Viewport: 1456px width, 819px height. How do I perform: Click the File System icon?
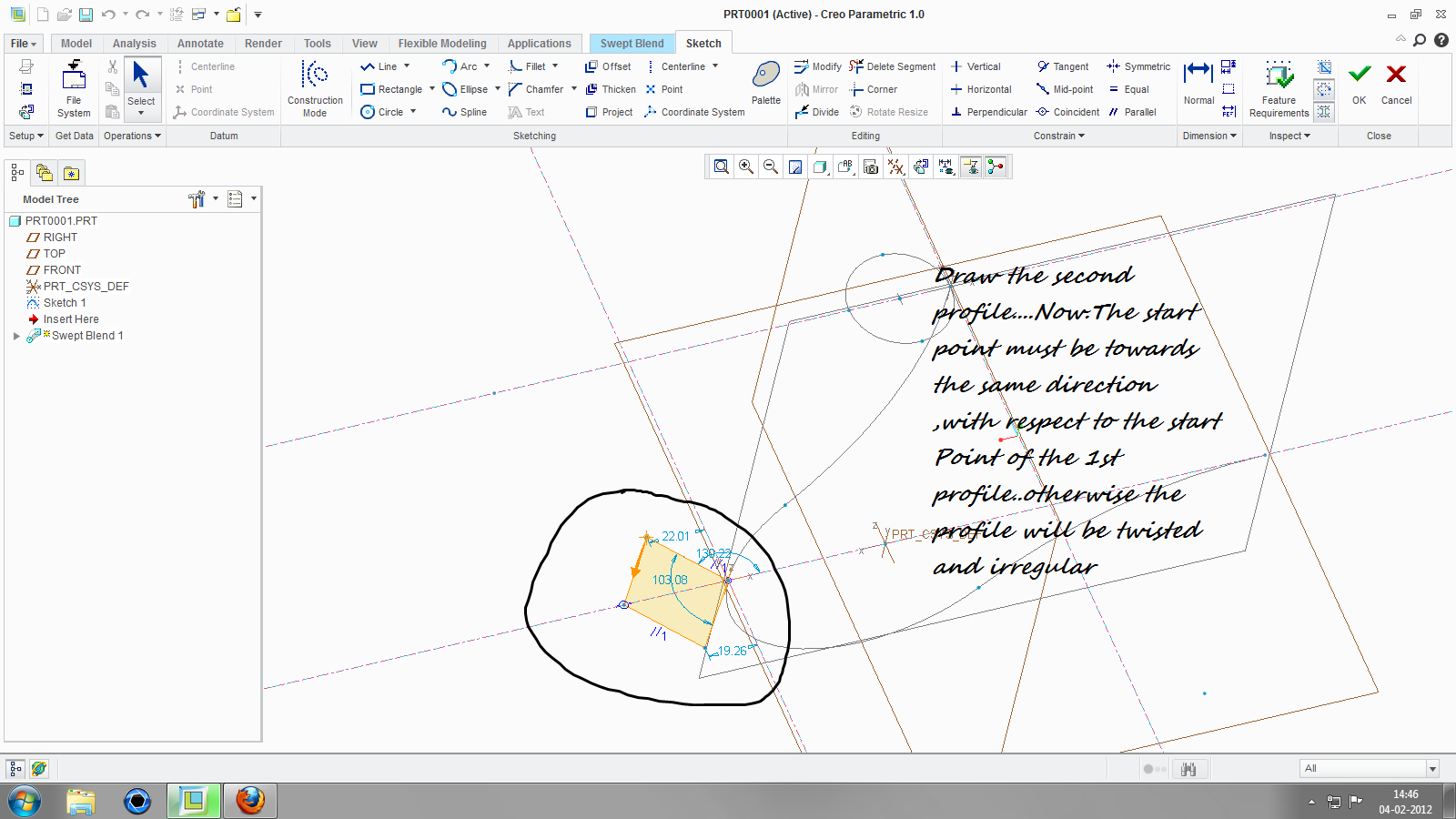[x=74, y=89]
